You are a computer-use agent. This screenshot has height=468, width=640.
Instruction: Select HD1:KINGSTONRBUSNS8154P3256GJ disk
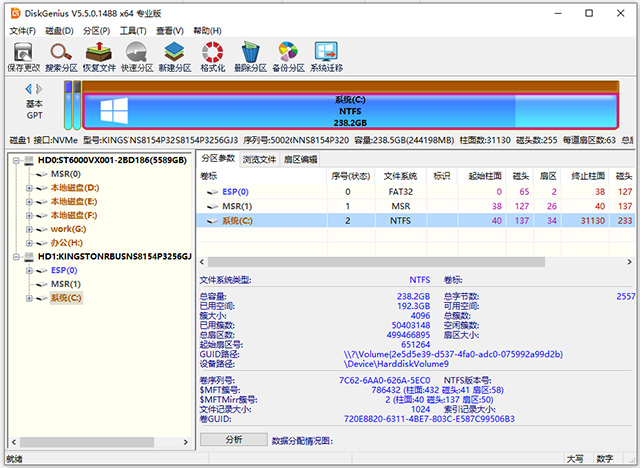[115, 257]
